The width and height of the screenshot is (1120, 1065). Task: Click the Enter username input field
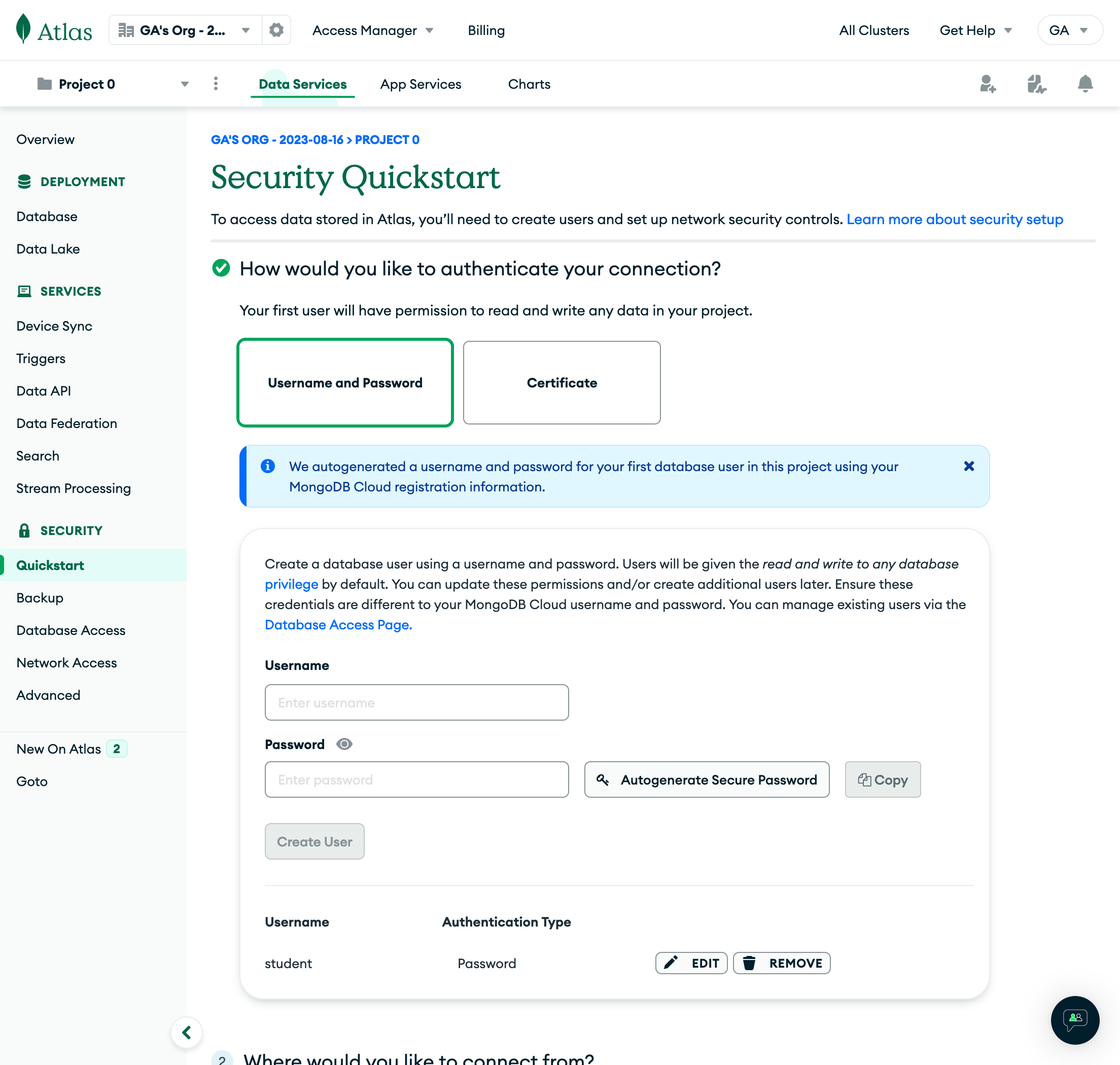point(416,702)
